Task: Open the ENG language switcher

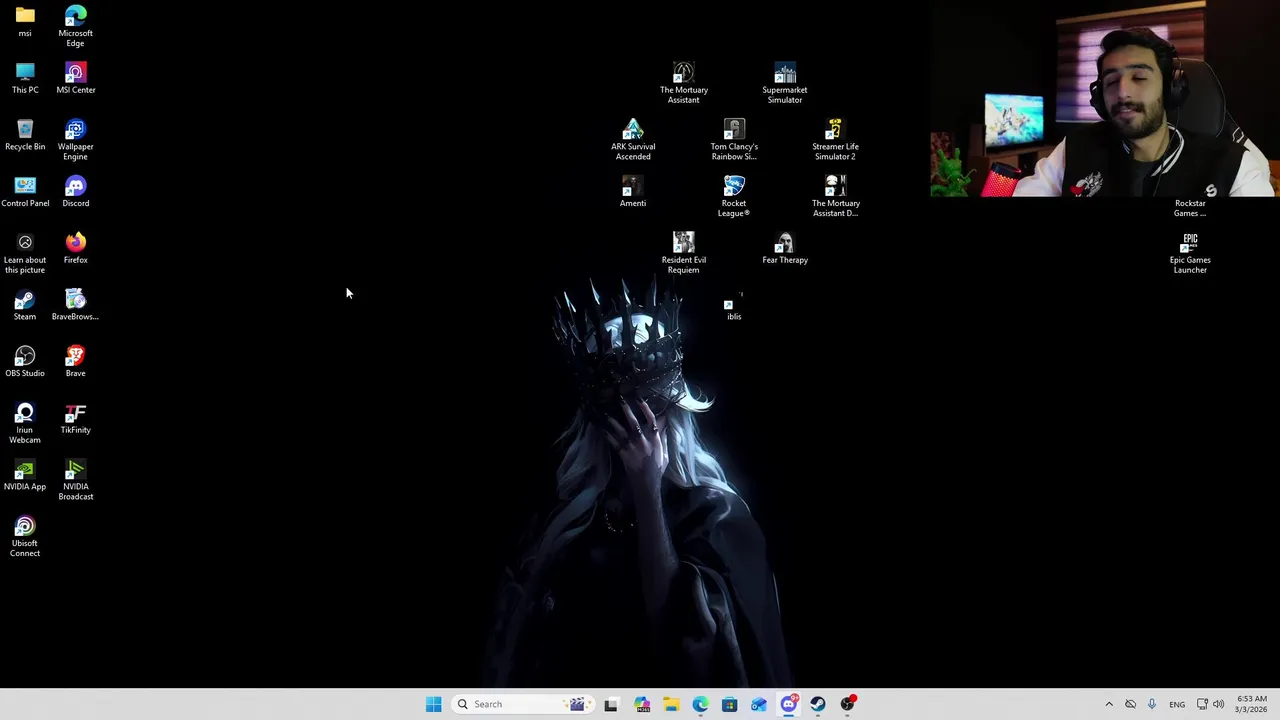Action: point(1177,704)
